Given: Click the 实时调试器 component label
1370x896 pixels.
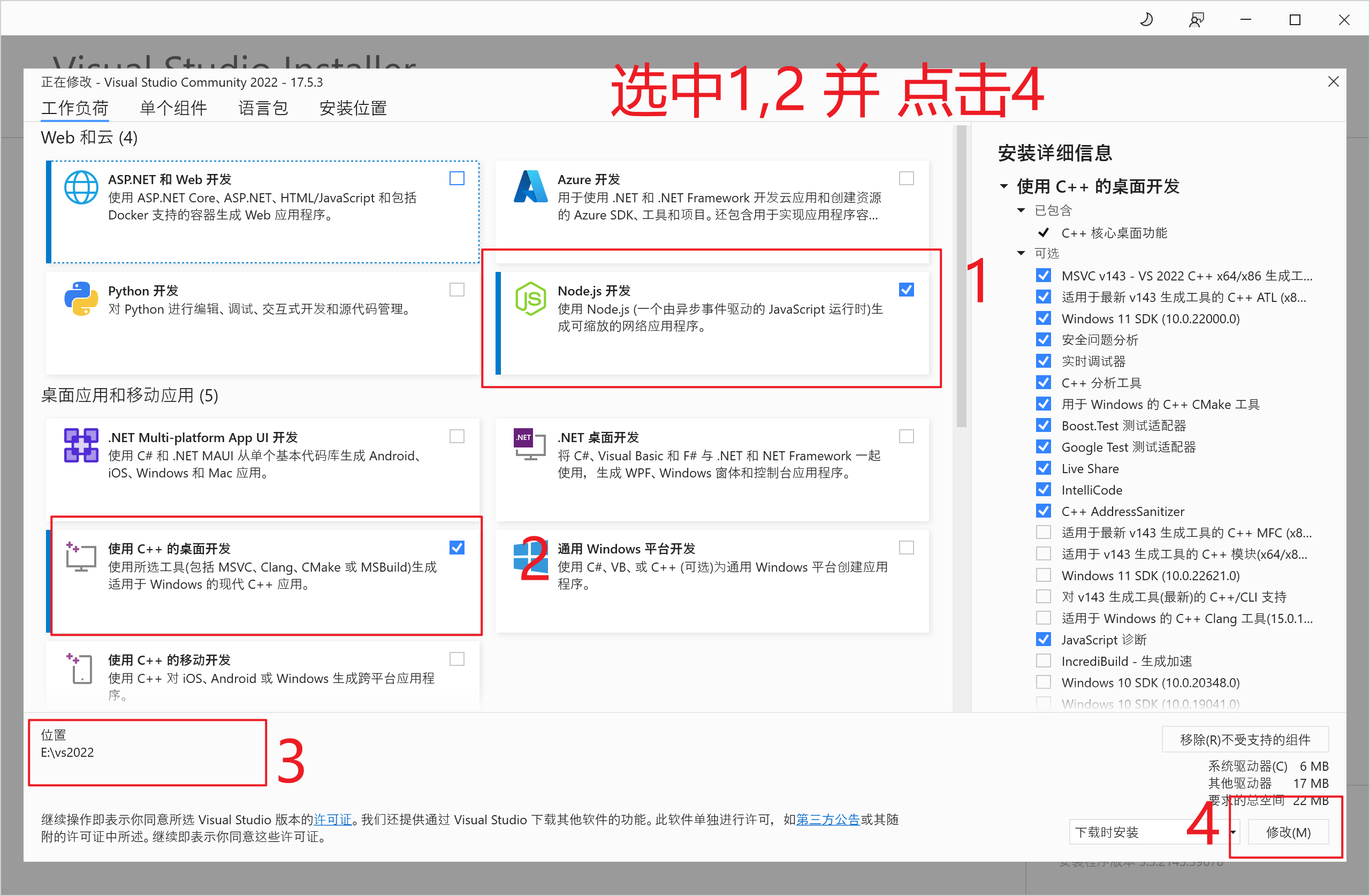Looking at the screenshot, I should point(1093,361).
